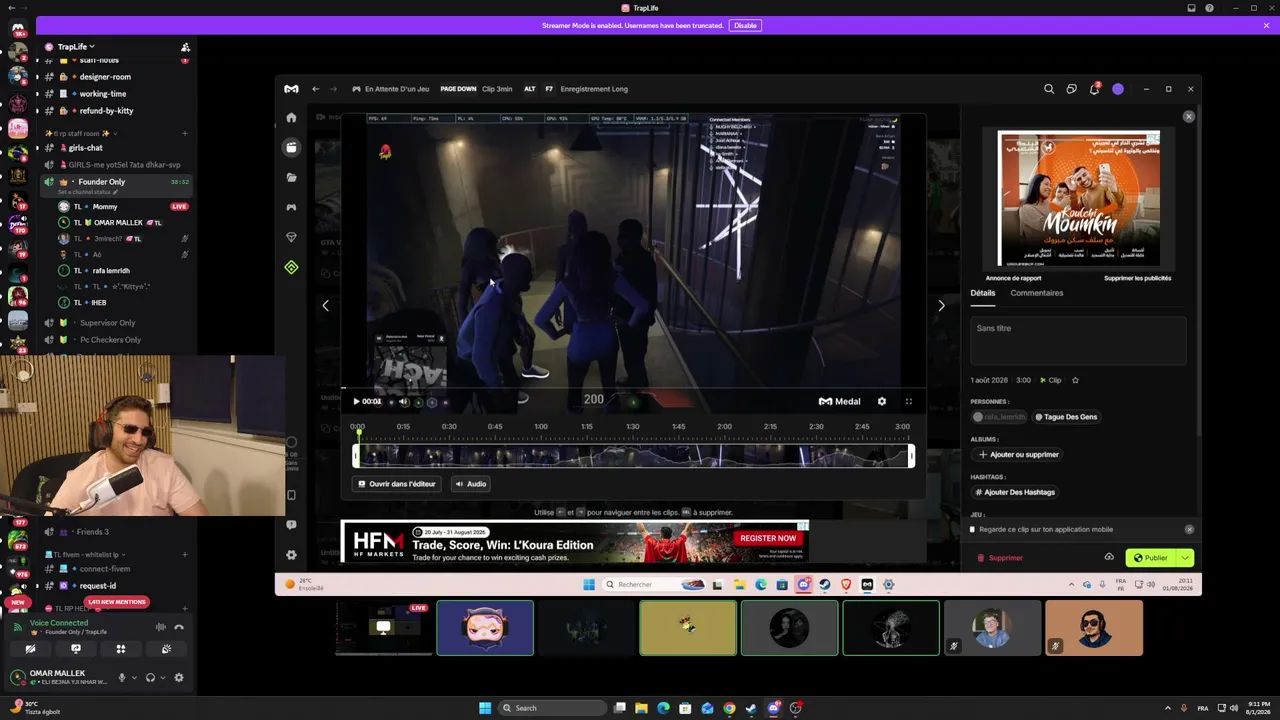Click Discord share screen button

coord(76,649)
